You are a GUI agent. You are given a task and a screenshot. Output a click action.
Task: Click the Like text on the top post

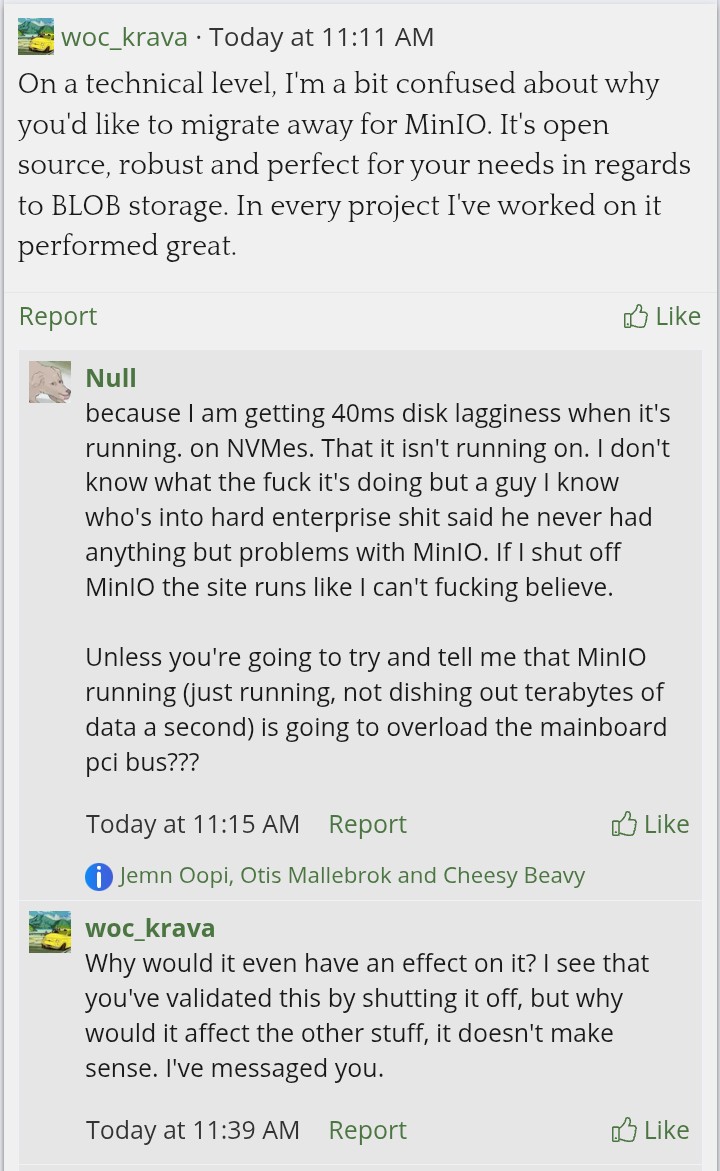678,316
